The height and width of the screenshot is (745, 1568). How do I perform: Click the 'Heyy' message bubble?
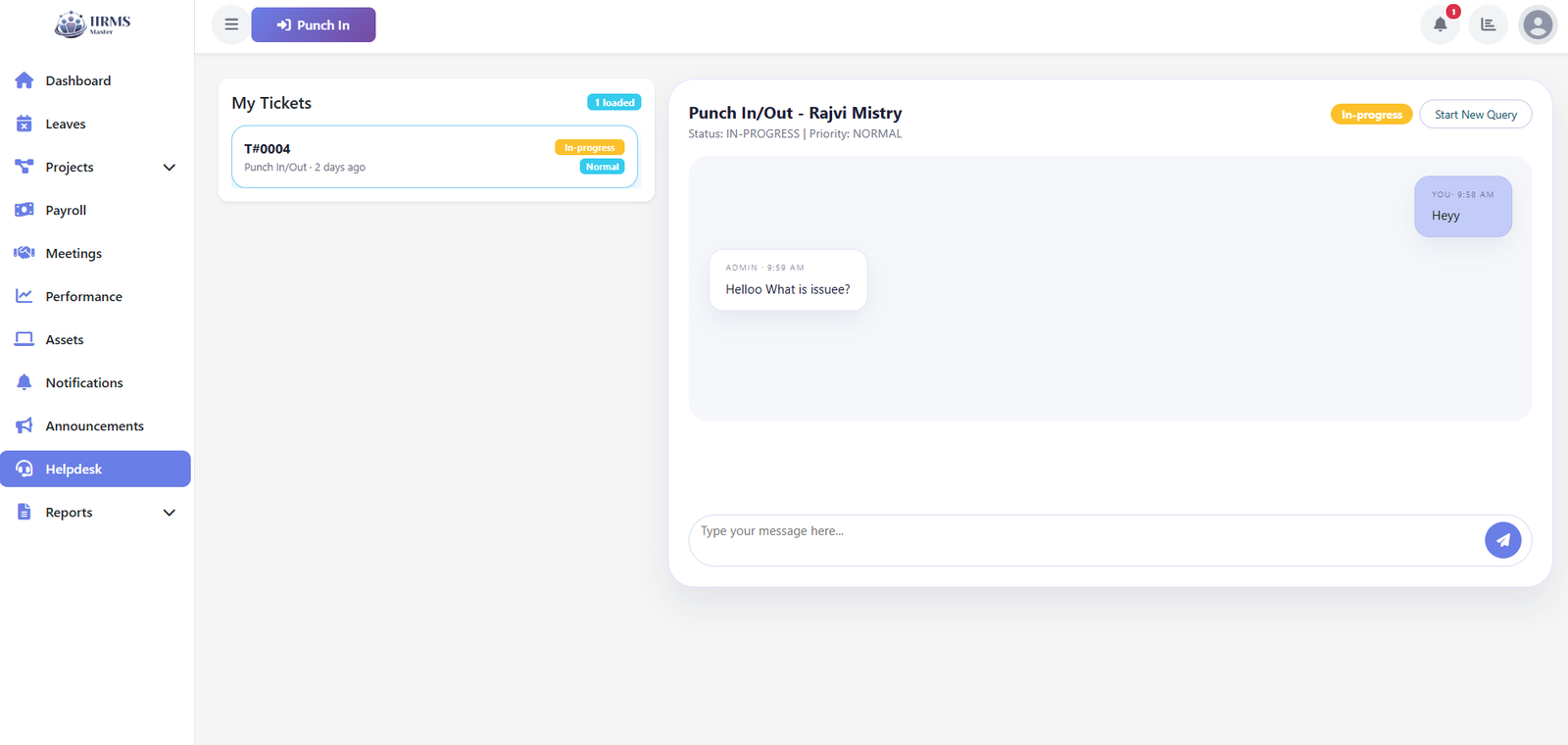tap(1463, 207)
